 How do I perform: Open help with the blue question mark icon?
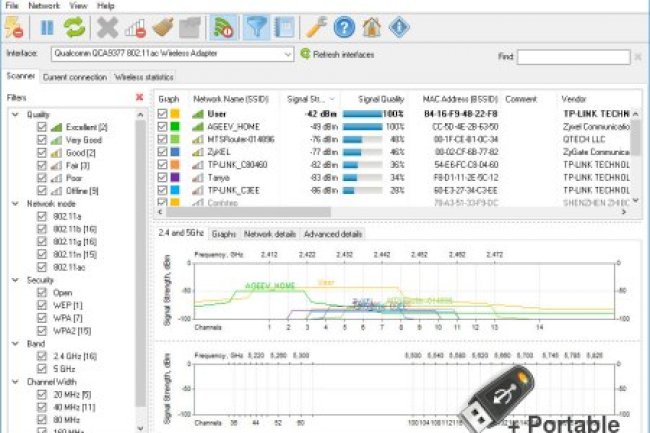(344, 27)
